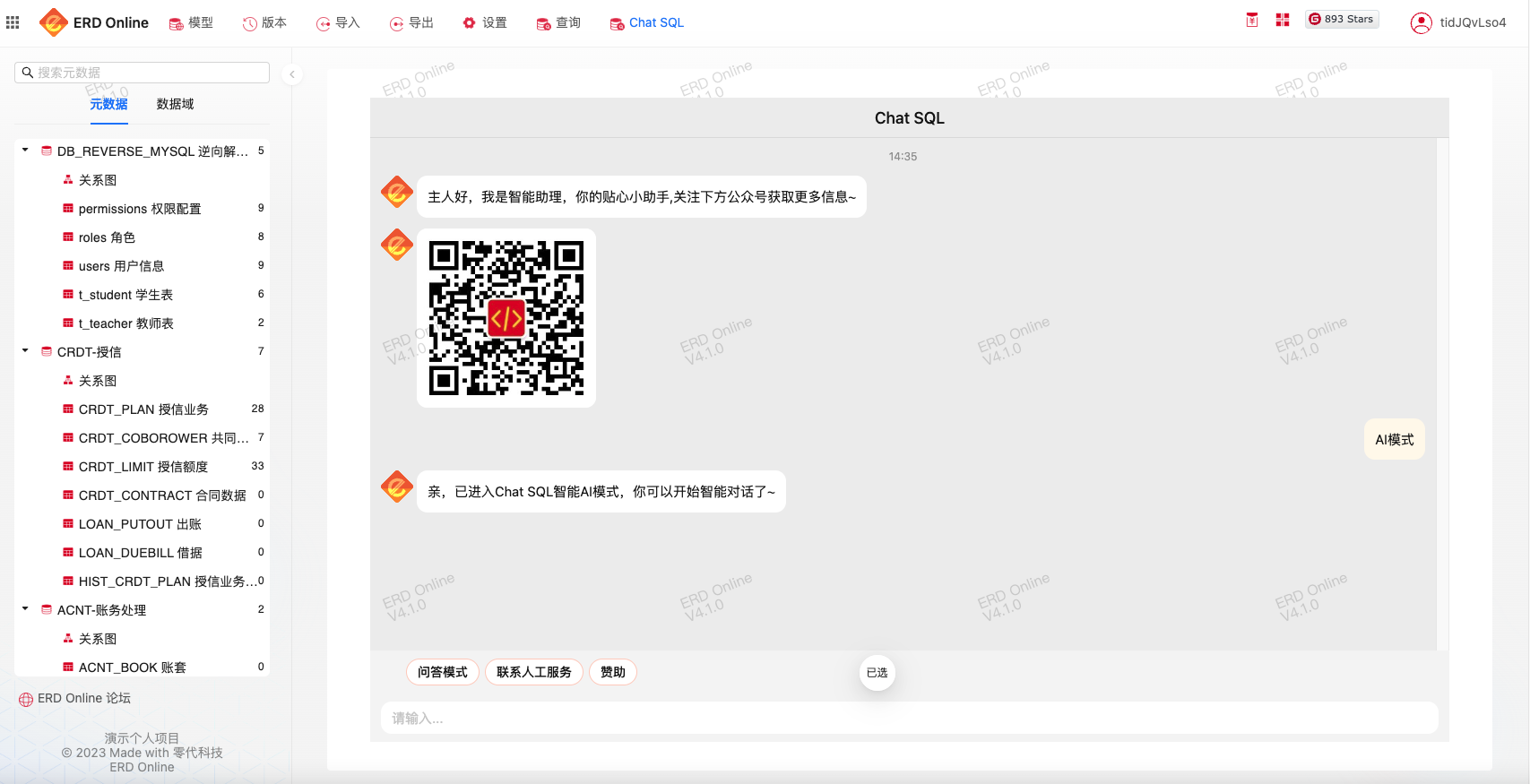Click the 赞助 button
The width and height of the screenshot is (1530, 784).
pyautogui.click(x=613, y=672)
